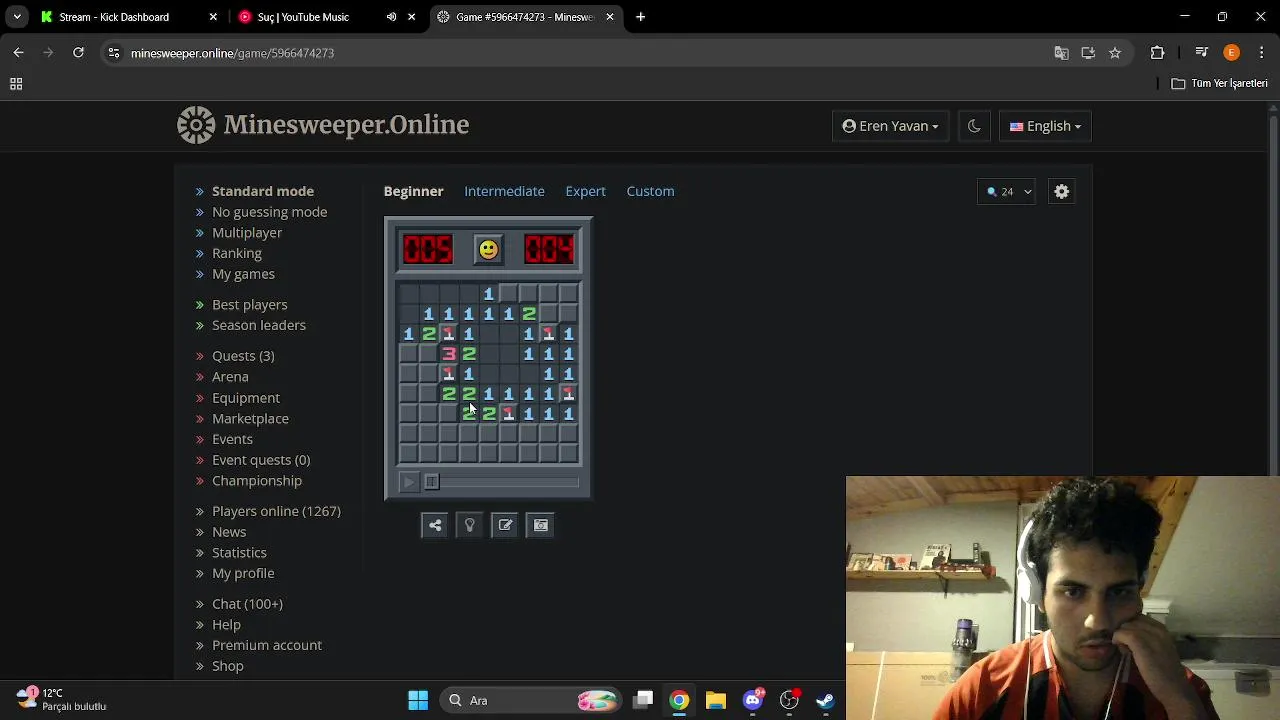View Players online (1267)

click(x=276, y=511)
